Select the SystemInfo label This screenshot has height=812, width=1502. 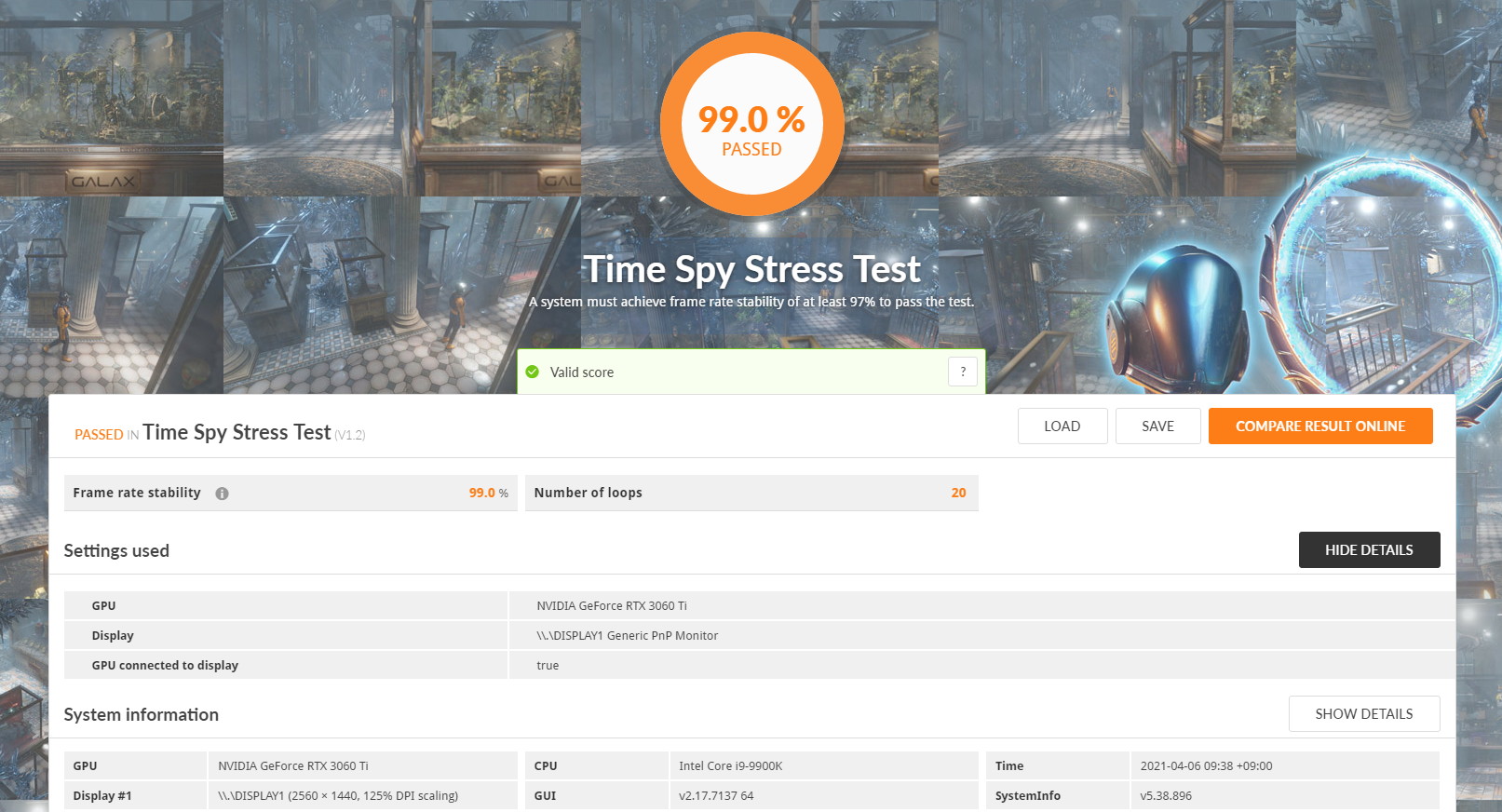coord(1028,796)
